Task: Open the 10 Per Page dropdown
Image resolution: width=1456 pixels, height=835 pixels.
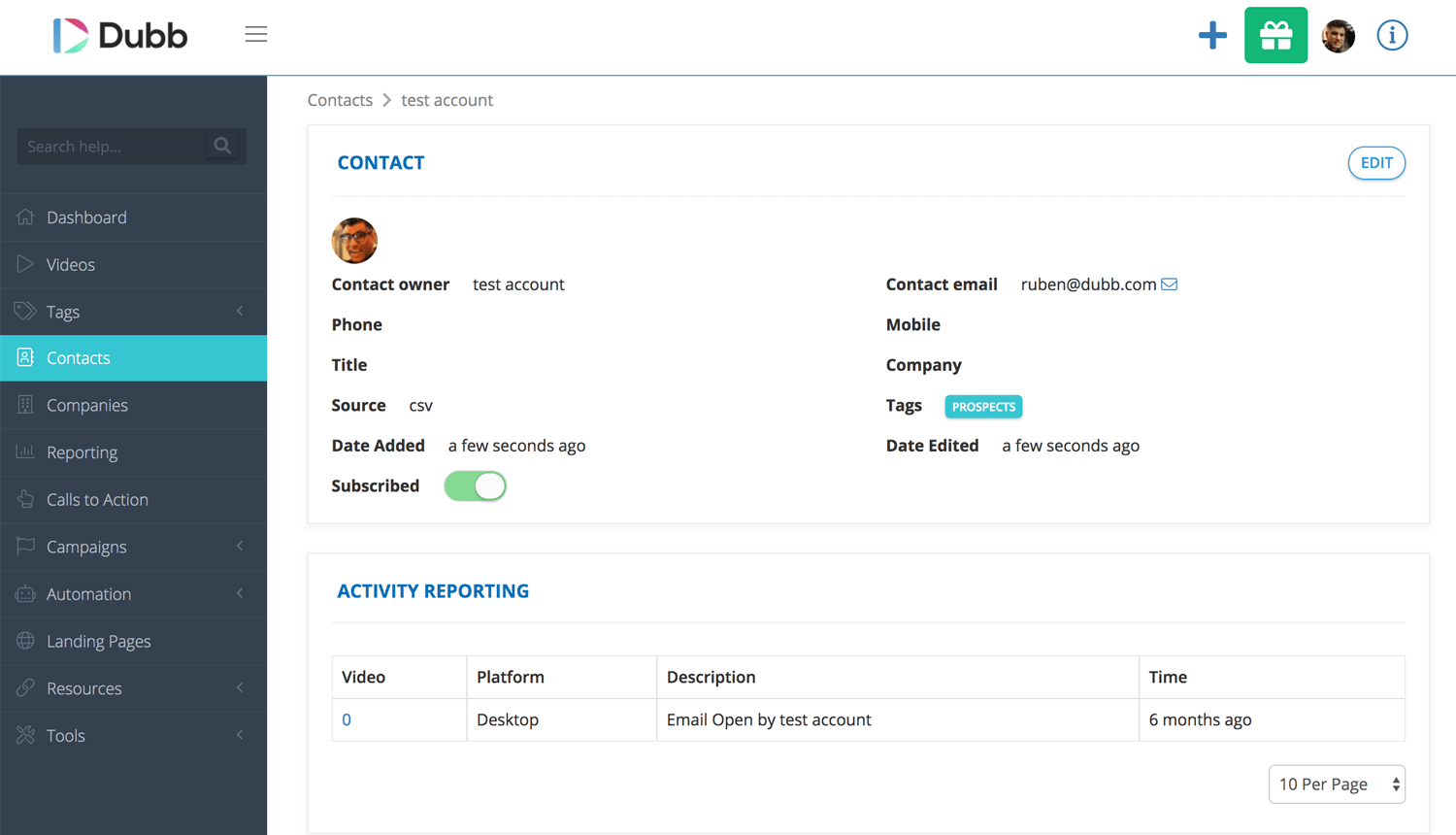Action: click(1337, 784)
